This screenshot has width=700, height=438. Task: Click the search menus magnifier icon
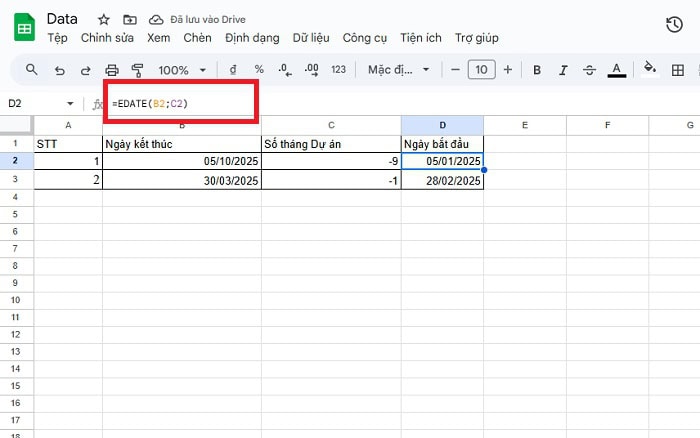tap(32, 70)
